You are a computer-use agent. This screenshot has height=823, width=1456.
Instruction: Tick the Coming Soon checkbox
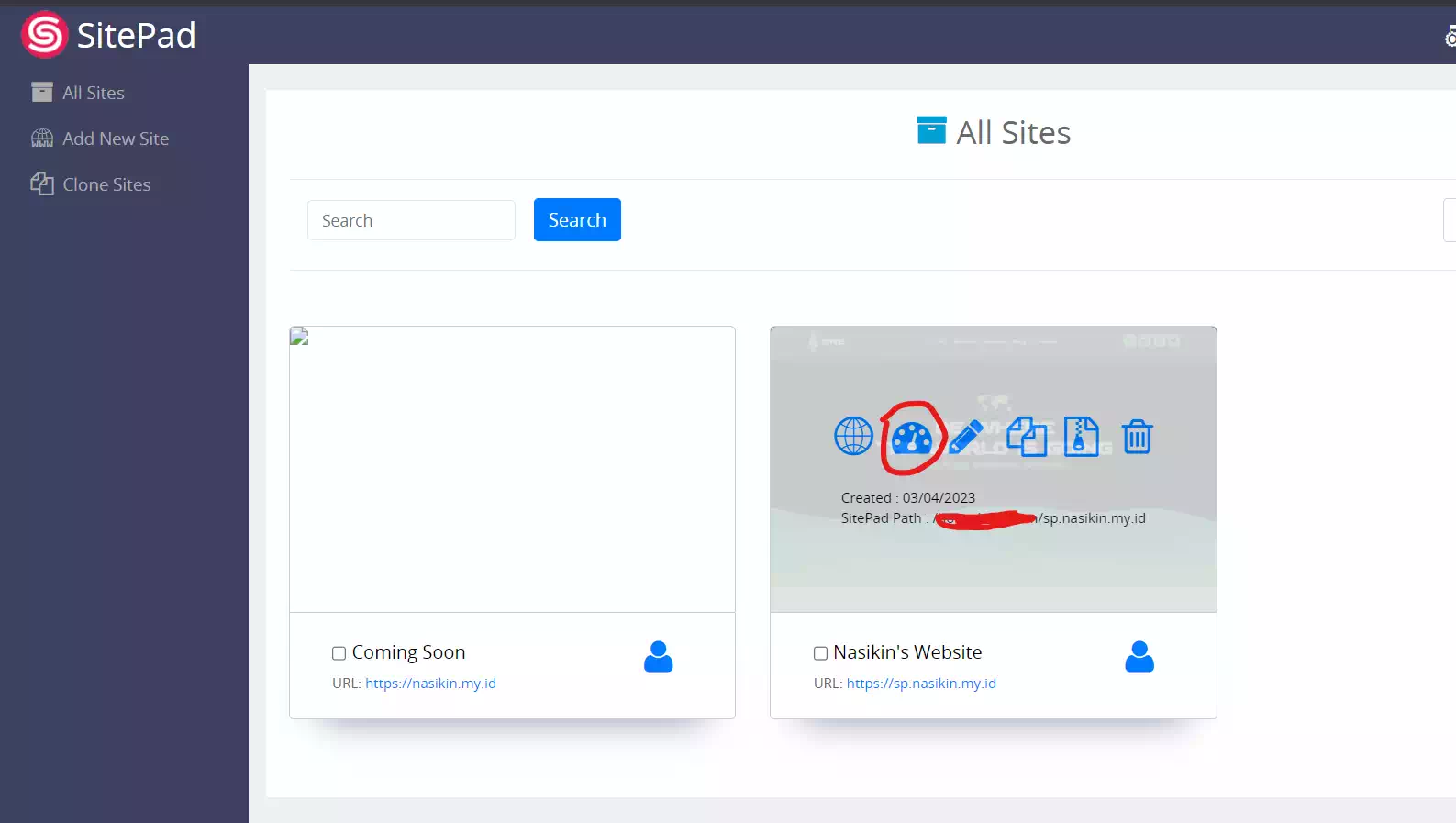coord(339,653)
